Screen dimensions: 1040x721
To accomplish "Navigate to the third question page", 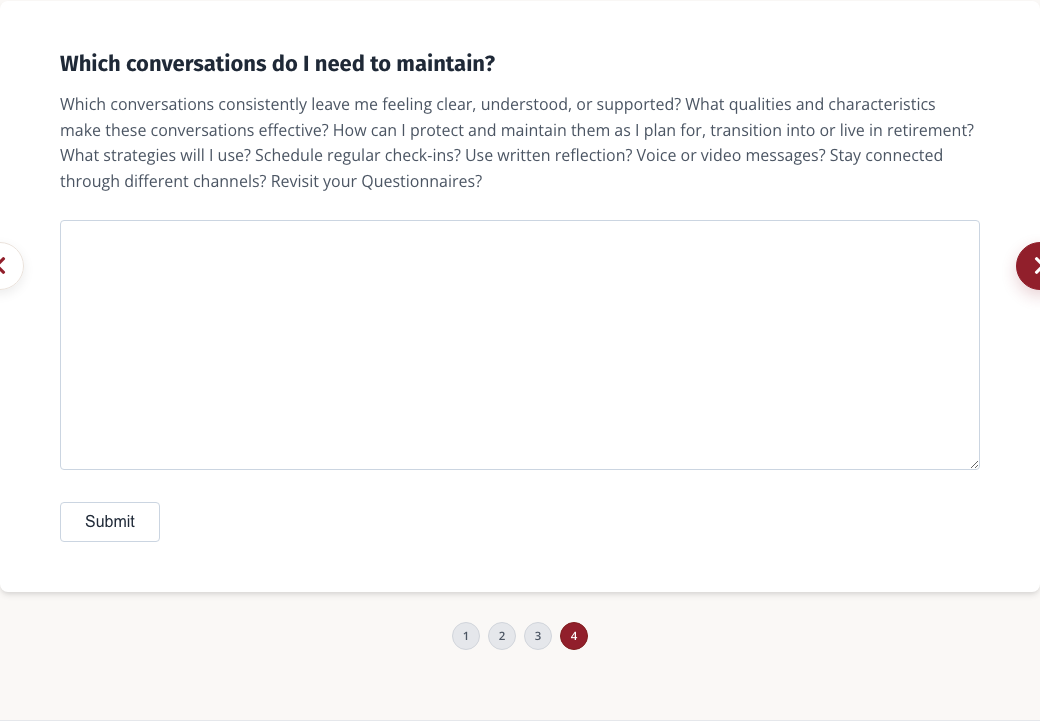I will point(538,636).
